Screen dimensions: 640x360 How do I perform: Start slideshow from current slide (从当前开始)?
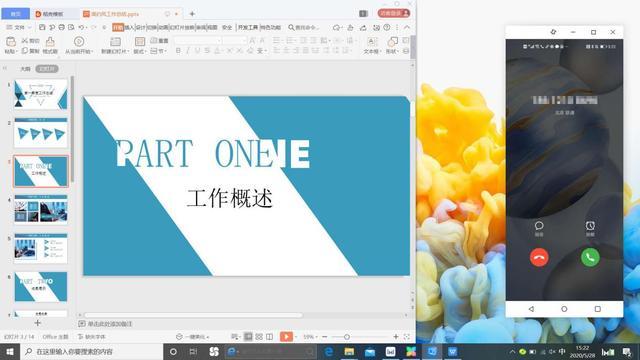[x=79, y=45]
